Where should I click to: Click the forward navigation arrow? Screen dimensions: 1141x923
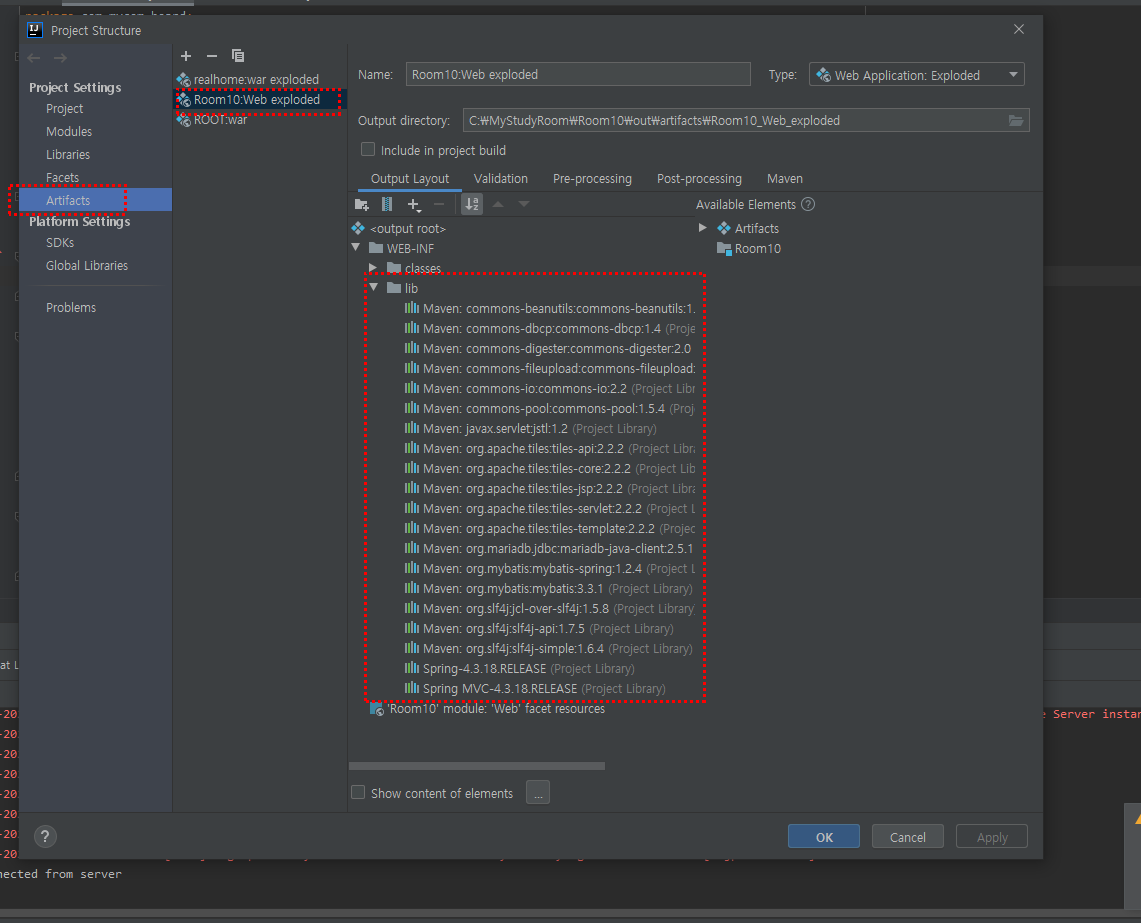tap(60, 58)
